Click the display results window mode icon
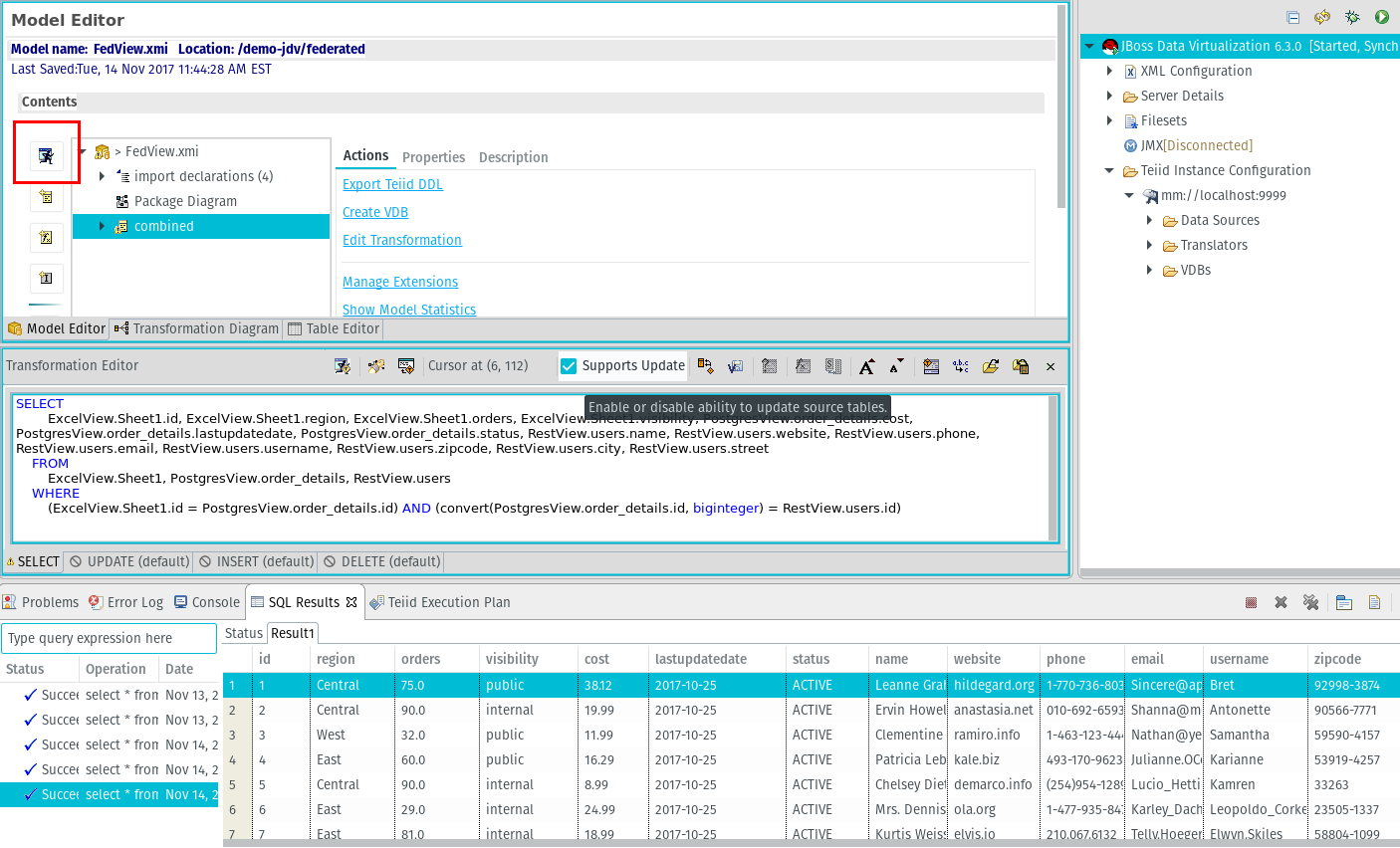 1344,602
